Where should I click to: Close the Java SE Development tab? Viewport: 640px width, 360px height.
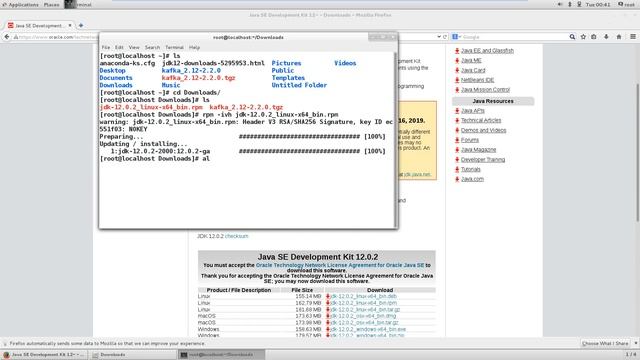pyautogui.click(x=70, y=25)
